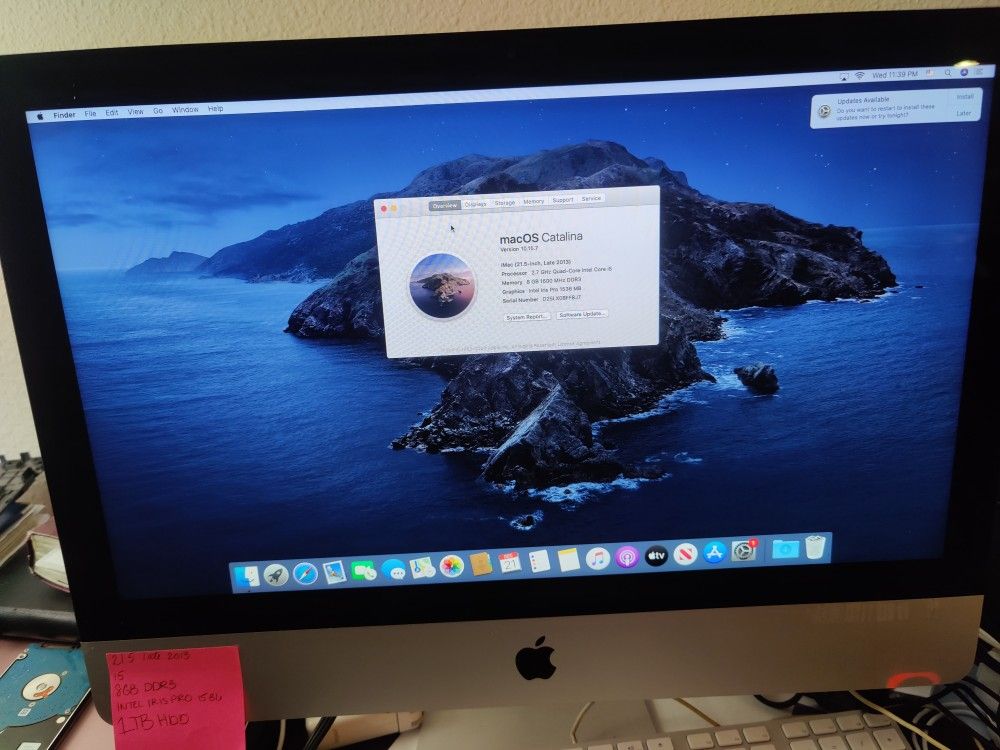Click the System Report button
1000x750 pixels.
527,316
